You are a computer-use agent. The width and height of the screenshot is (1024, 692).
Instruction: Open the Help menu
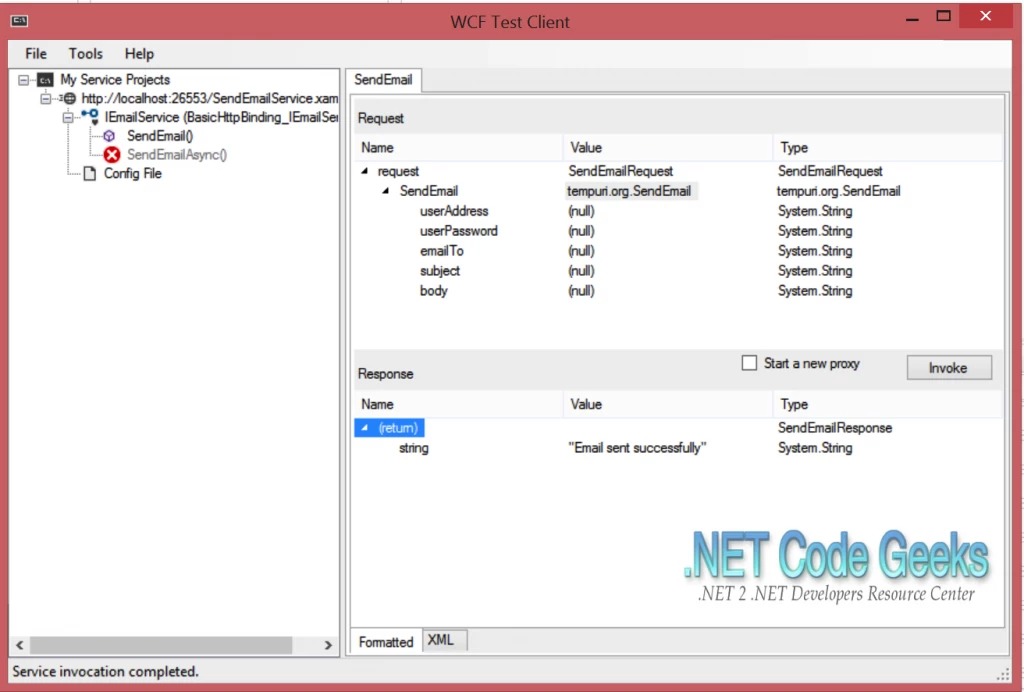[x=139, y=54]
